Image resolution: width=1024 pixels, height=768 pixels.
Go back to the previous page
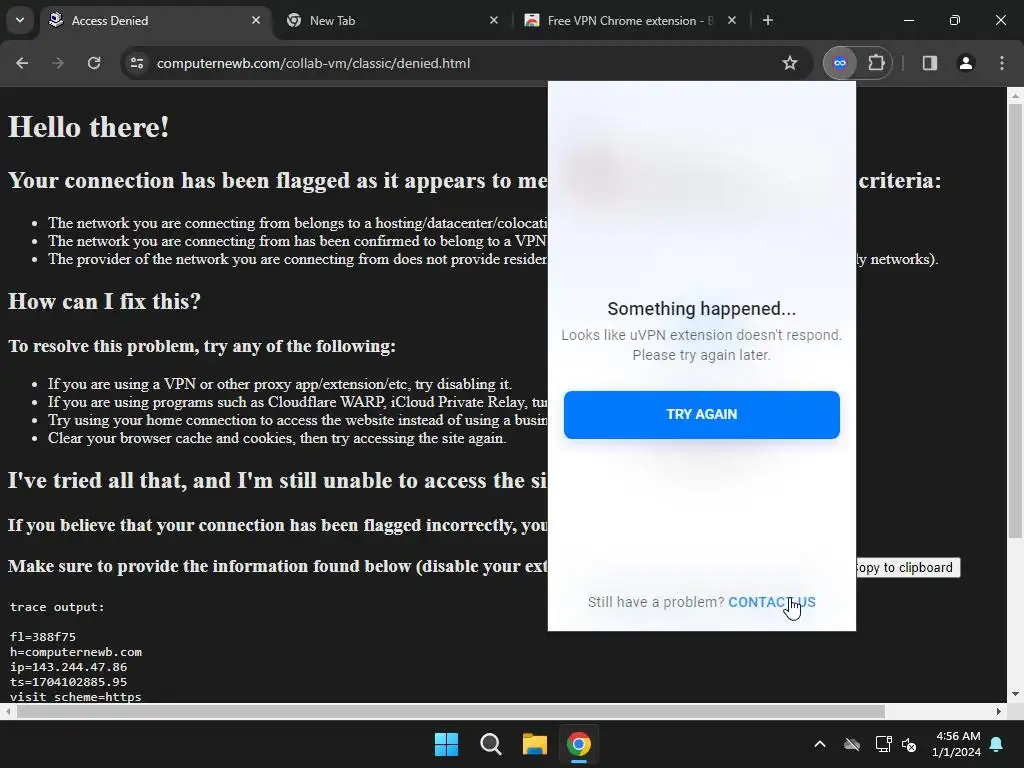click(22, 63)
